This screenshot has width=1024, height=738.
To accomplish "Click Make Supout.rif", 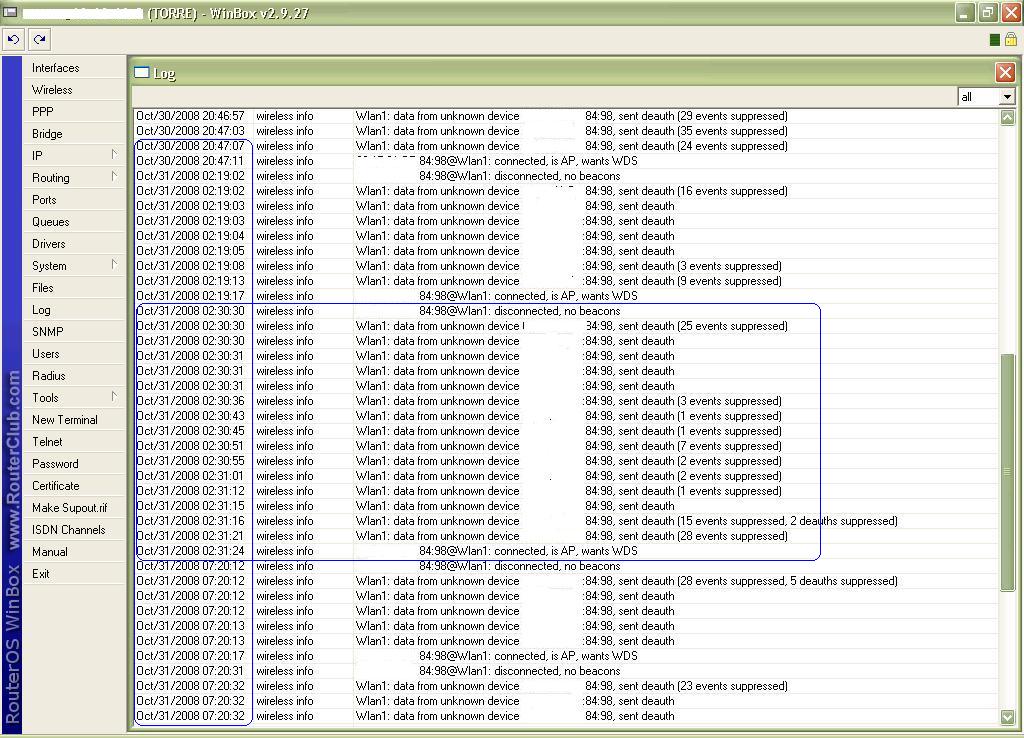I will 74,507.
